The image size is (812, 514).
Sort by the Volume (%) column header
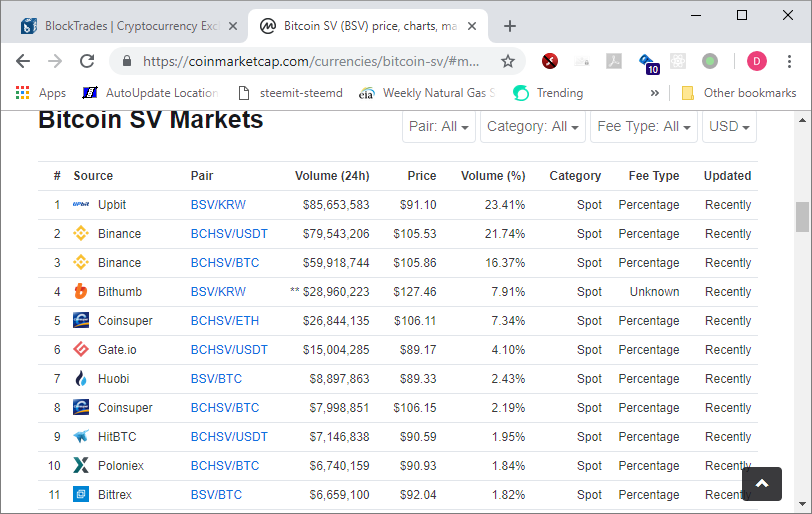pyautogui.click(x=493, y=176)
